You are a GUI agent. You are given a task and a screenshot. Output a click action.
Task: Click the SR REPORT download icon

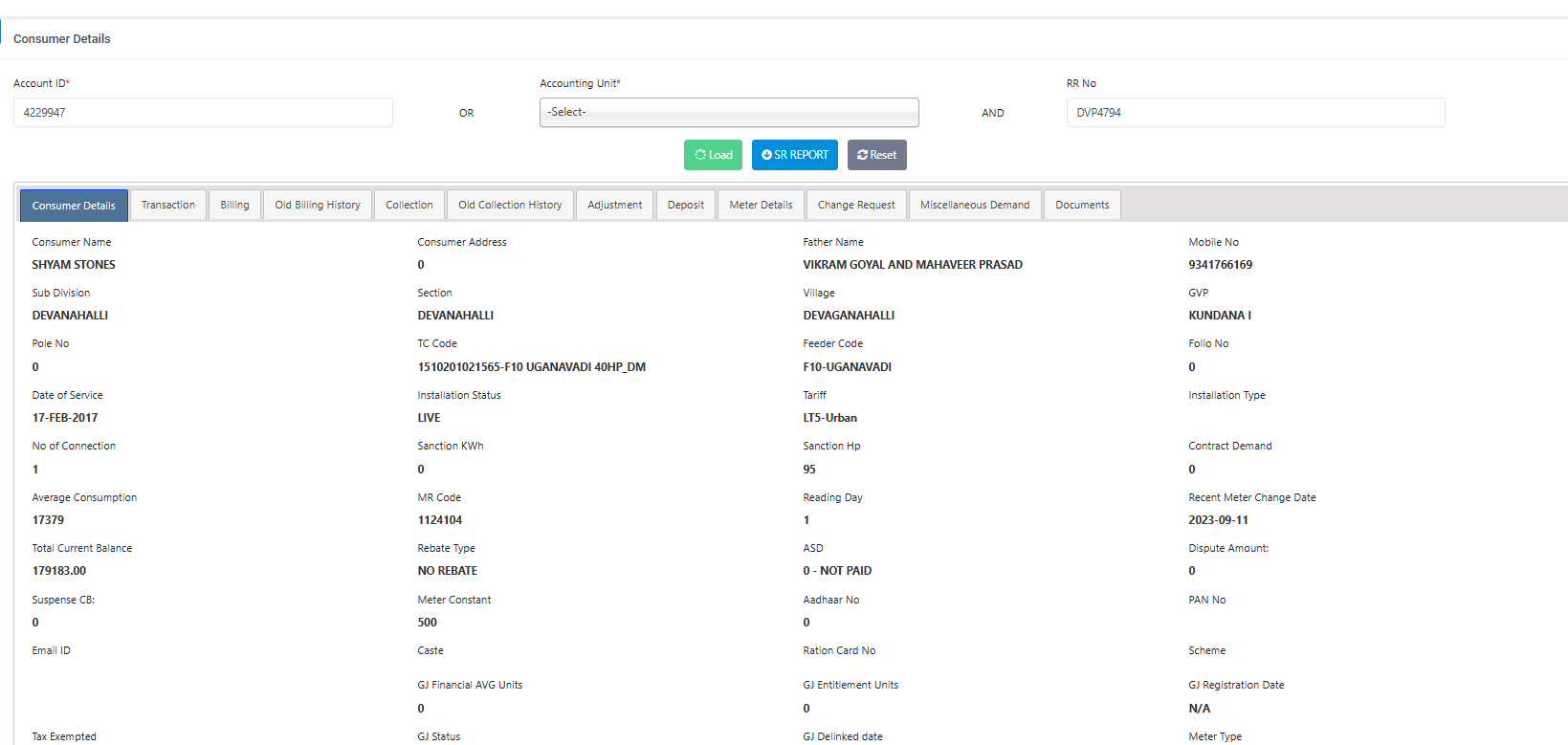(x=766, y=155)
